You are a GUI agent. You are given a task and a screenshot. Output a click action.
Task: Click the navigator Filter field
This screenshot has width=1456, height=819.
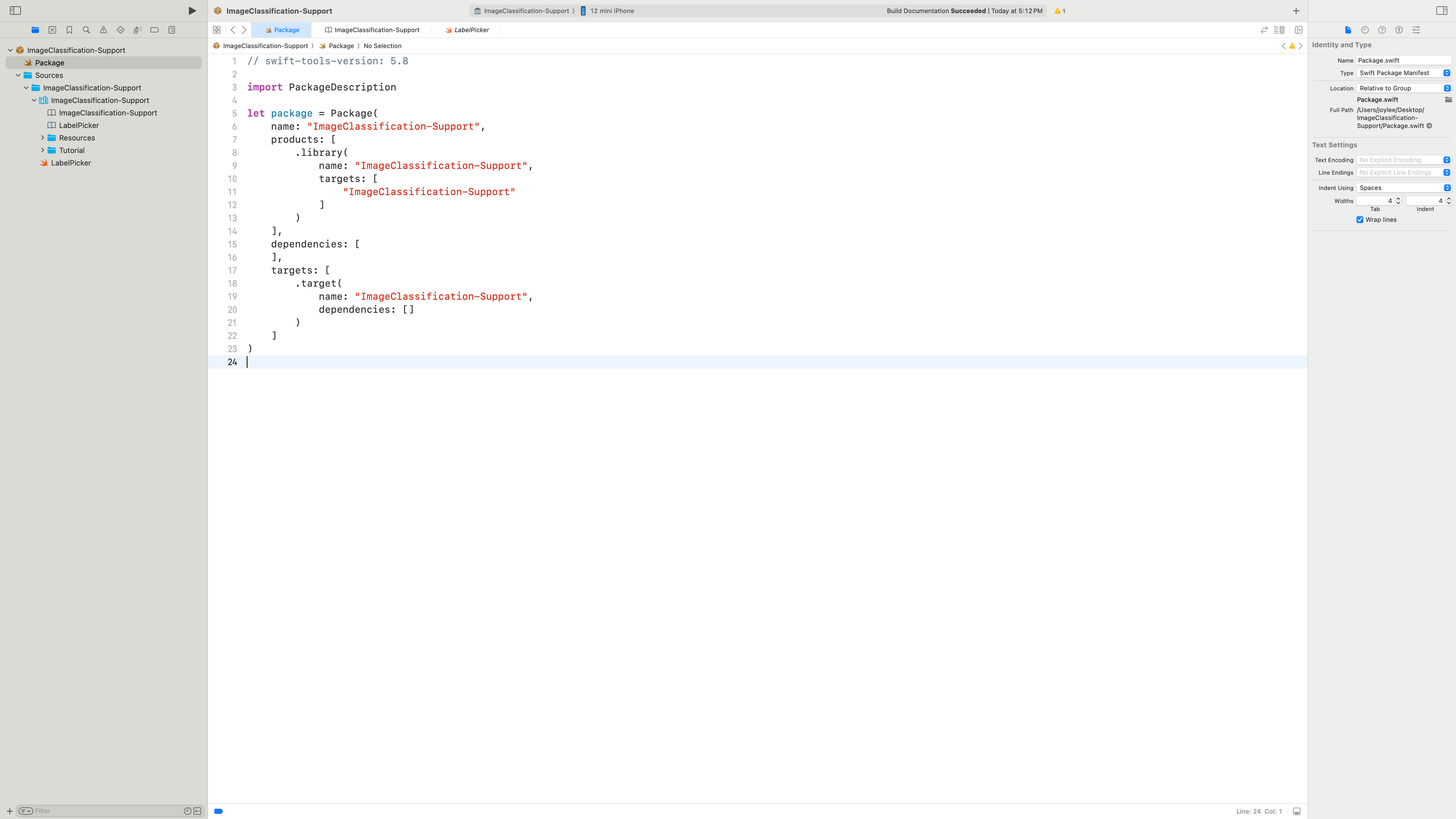[x=107, y=811]
